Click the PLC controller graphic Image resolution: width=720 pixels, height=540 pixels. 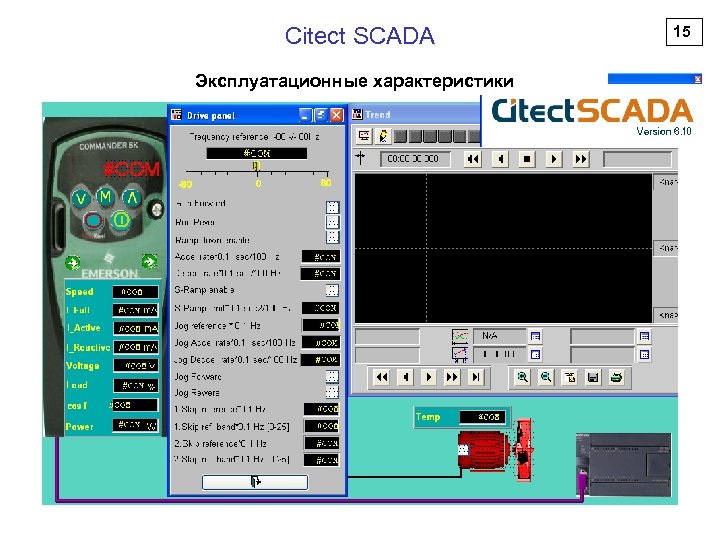tap(625, 464)
